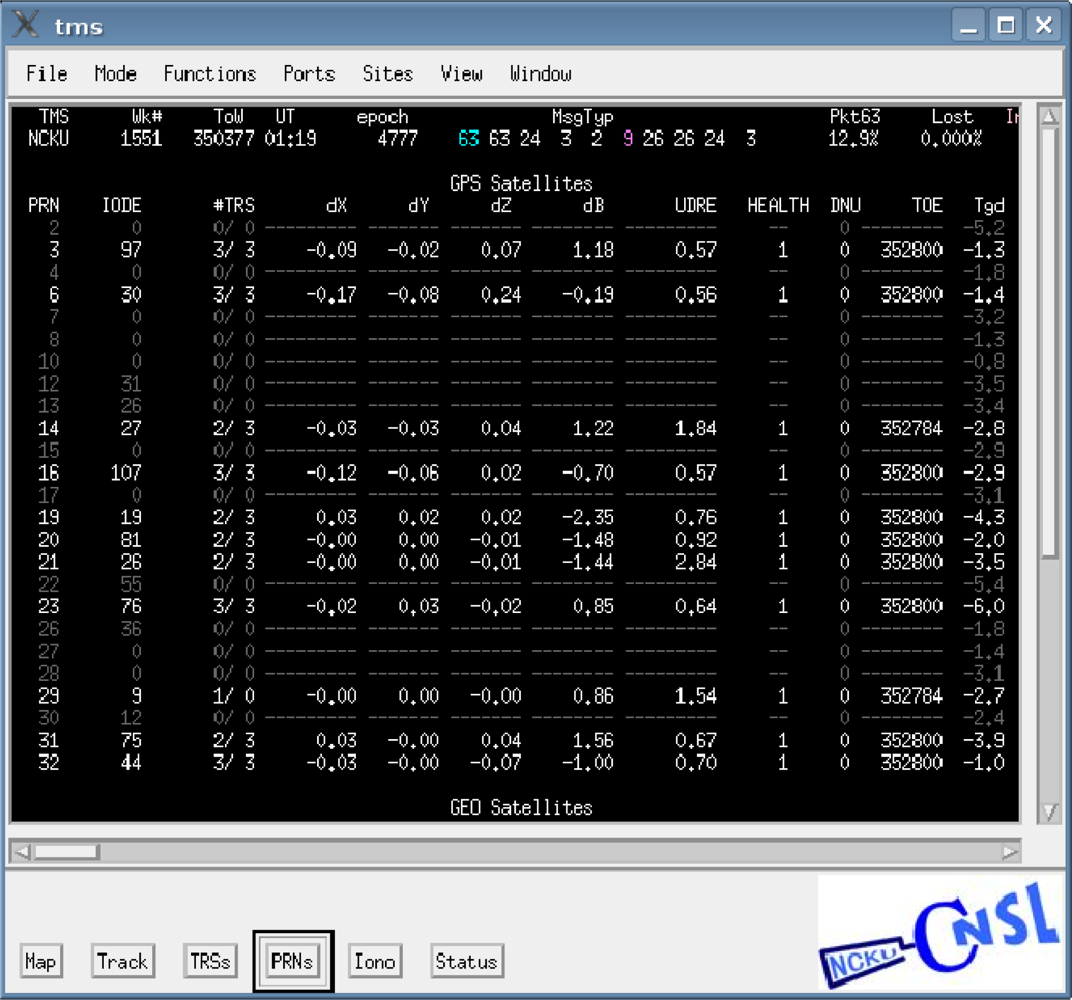Click PRN 14 UDRE value 1.84
This screenshot has height=1000, width=1072.
[696, 428]
